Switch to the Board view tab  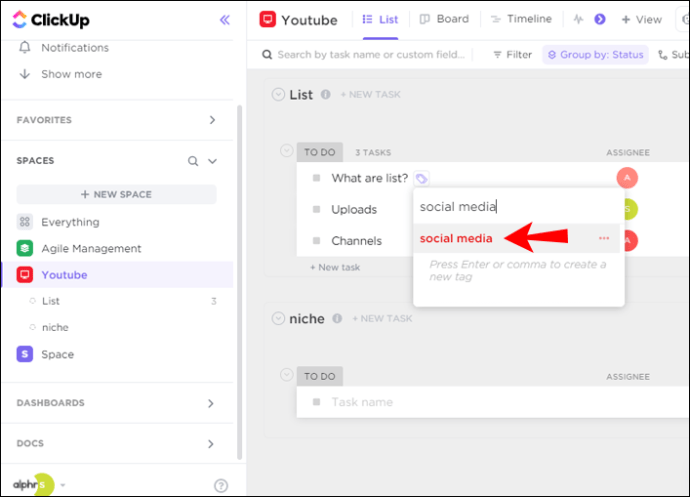444,19
